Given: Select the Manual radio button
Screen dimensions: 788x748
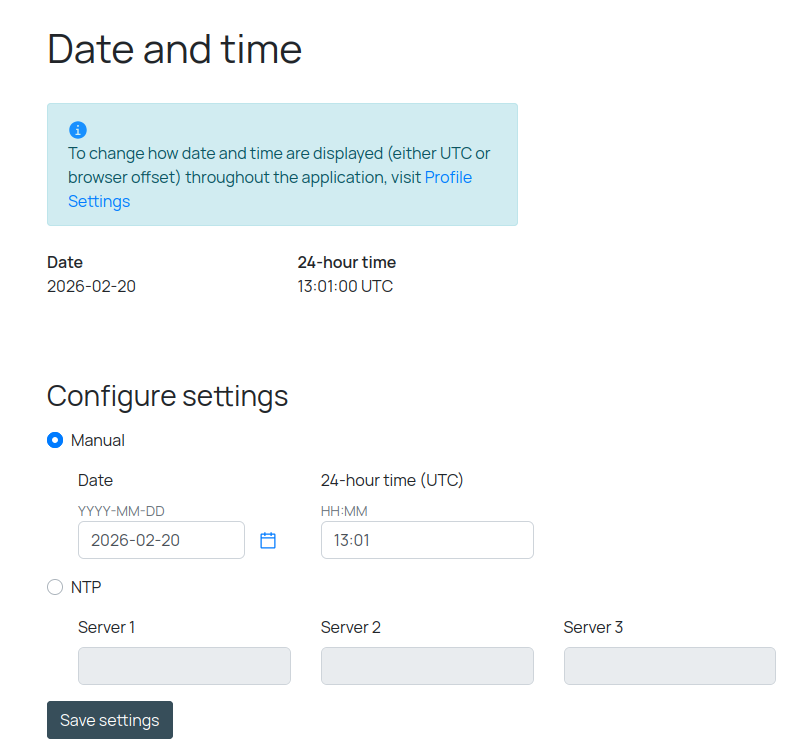Looking at the screenshot, I should (x=55, y=440).
